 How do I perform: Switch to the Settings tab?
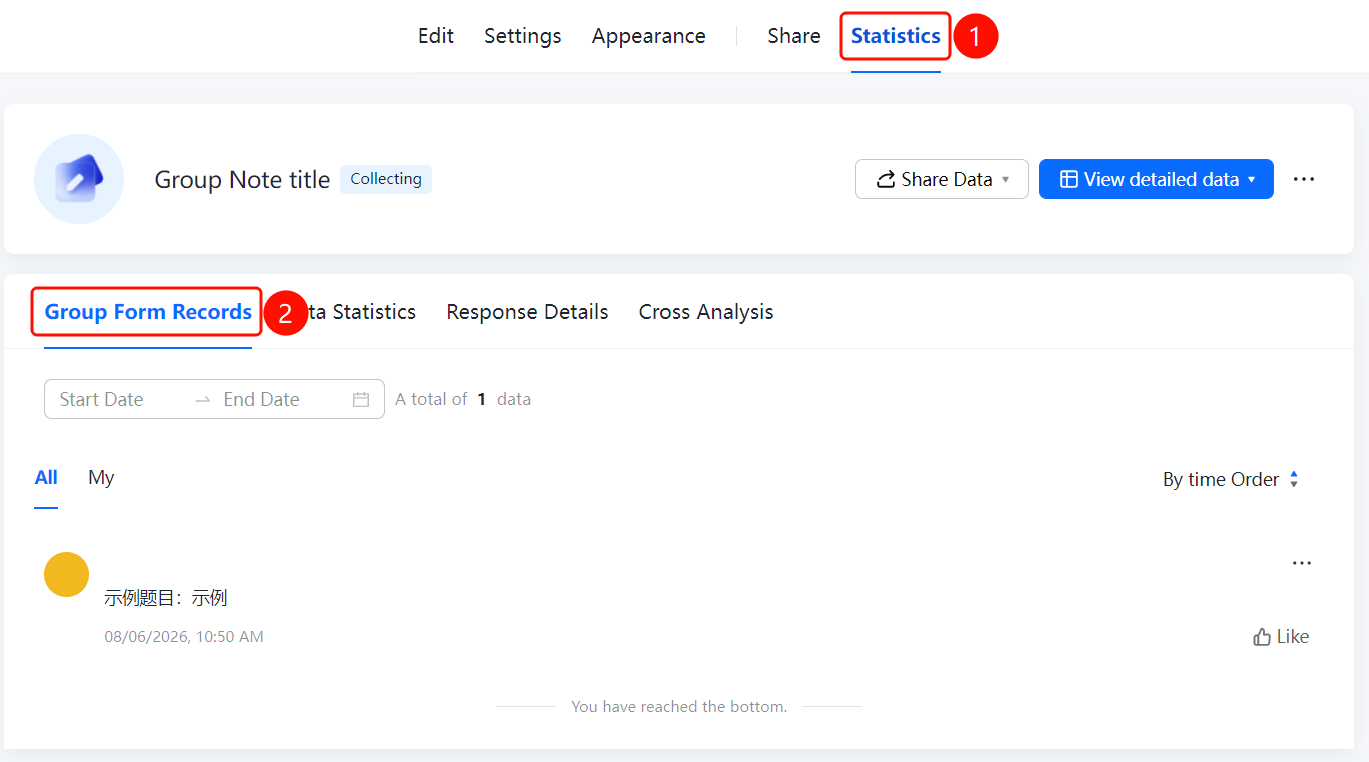tap(523, 36)
